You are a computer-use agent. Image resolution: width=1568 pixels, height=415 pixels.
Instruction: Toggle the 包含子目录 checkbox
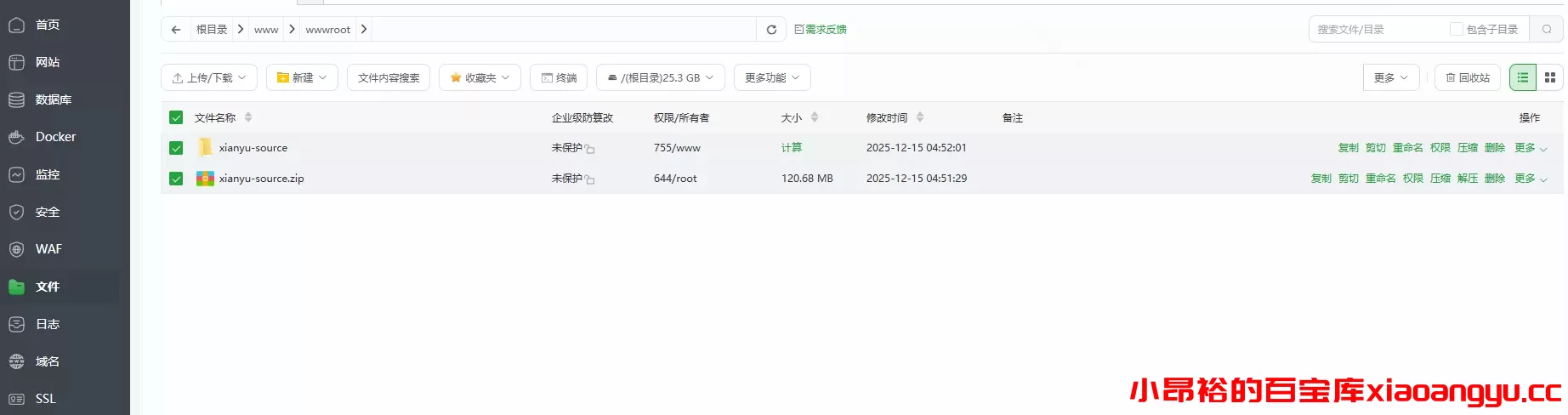tap(1456, 29)
